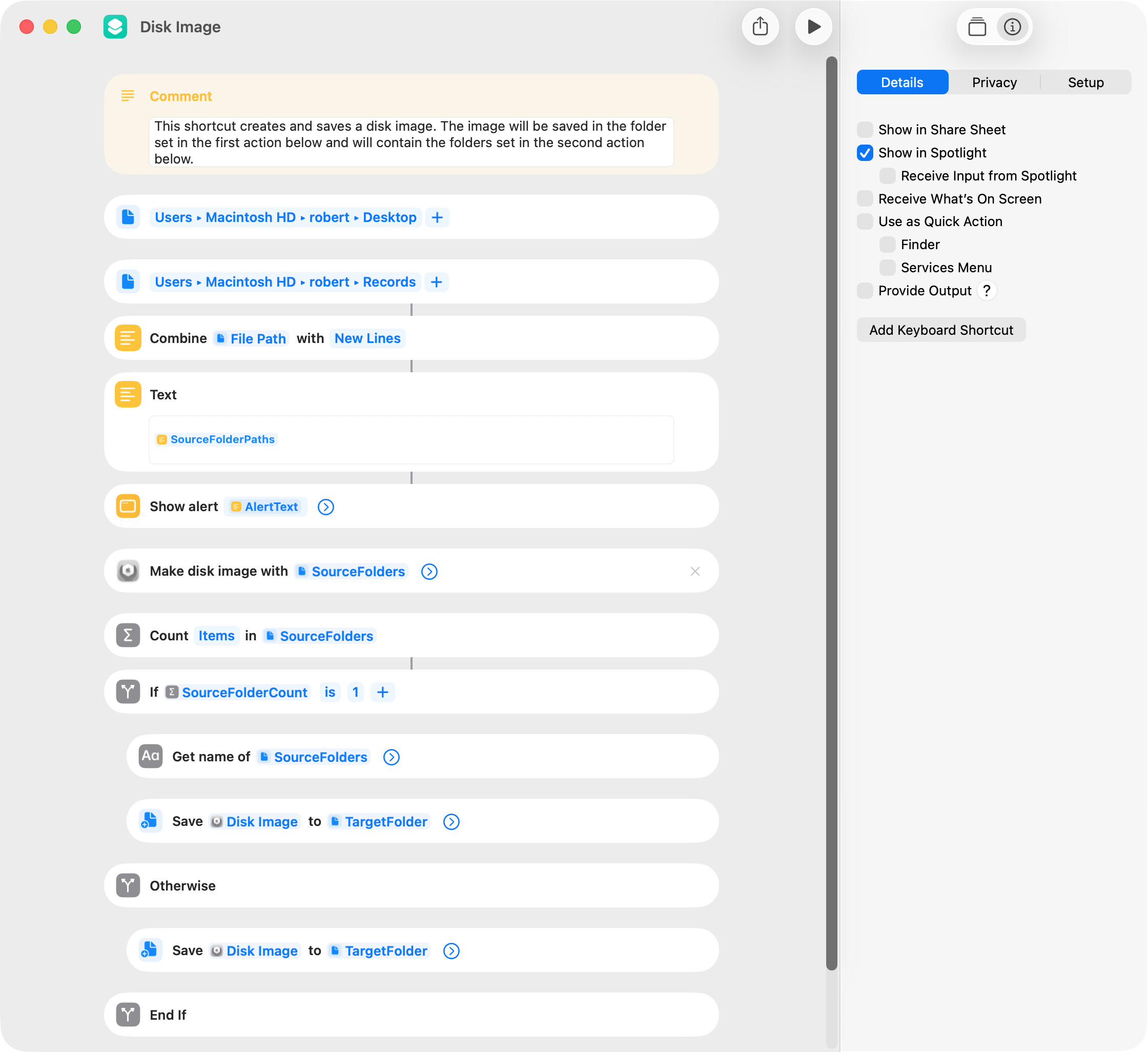
Task: Expand the Make disk image options
Action: pos(429,571)
